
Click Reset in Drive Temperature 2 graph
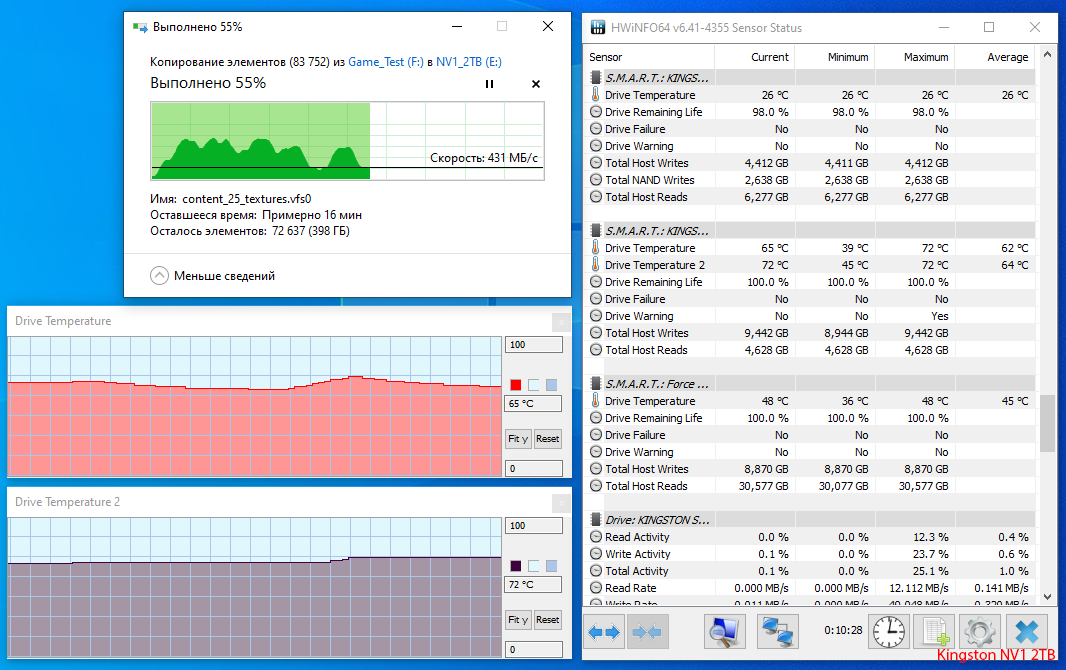coord(547,620)
